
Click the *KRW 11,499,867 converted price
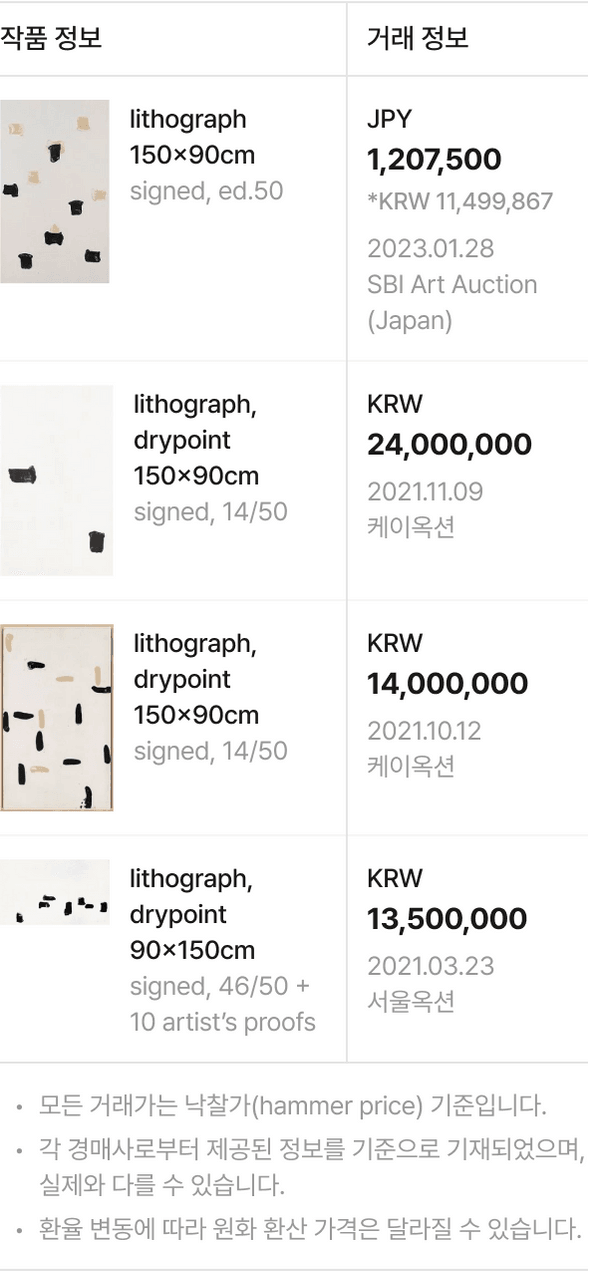(x=459, y=201)
